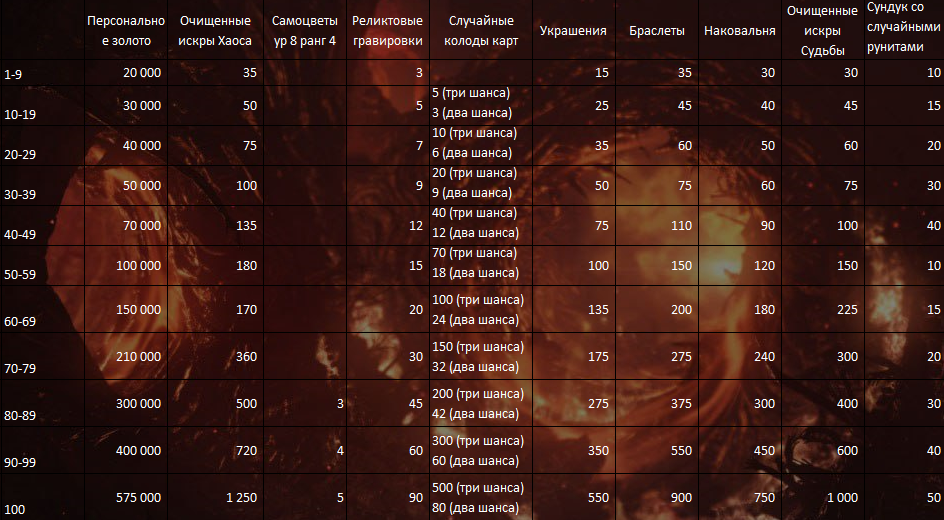Select the '10 (три шанса)' card deck entry
Viewport: 944px width, 520px height.
tap(474, 132)
